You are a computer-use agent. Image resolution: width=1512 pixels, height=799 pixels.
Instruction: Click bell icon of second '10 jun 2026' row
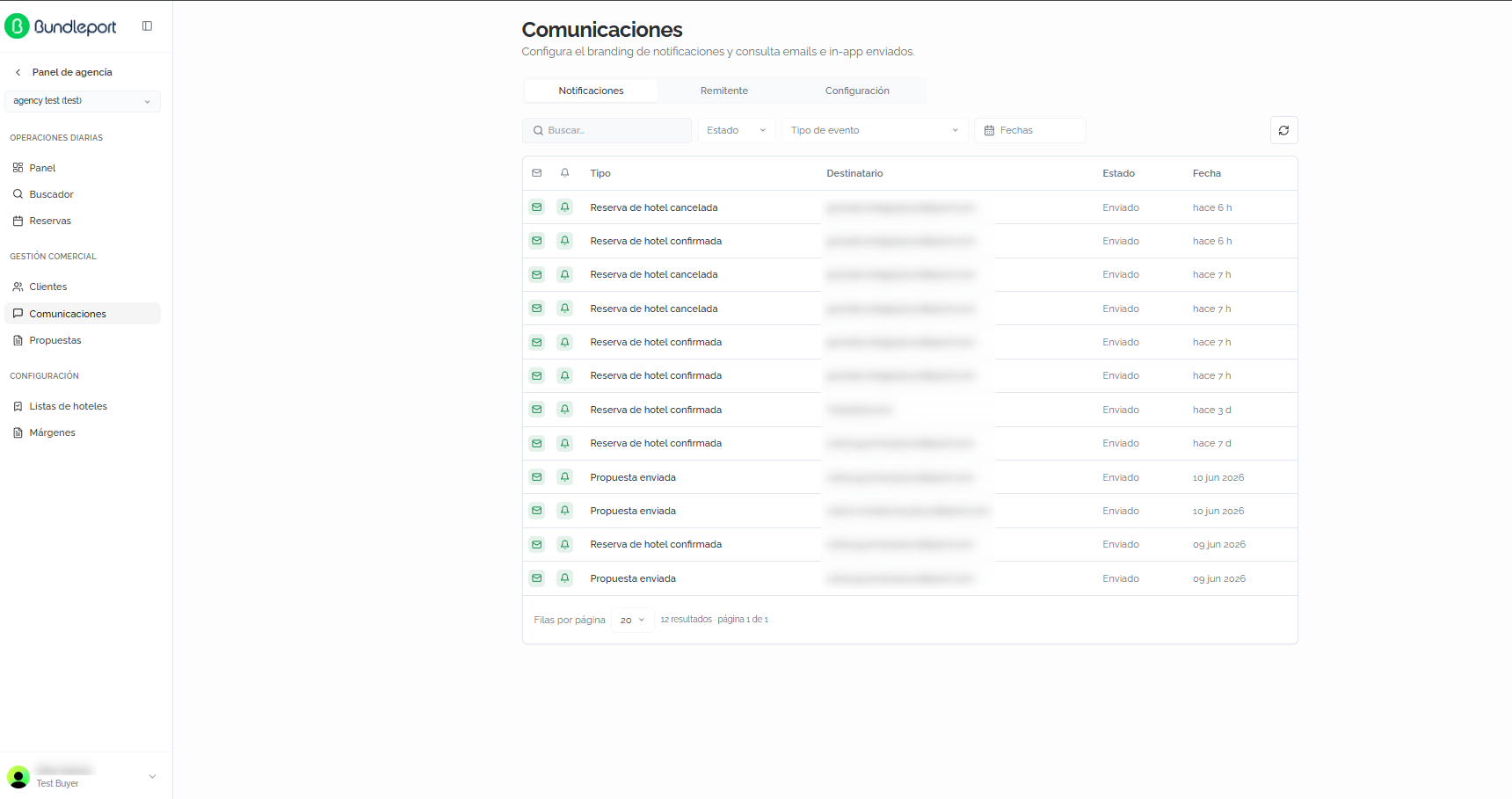coord(565,511)
